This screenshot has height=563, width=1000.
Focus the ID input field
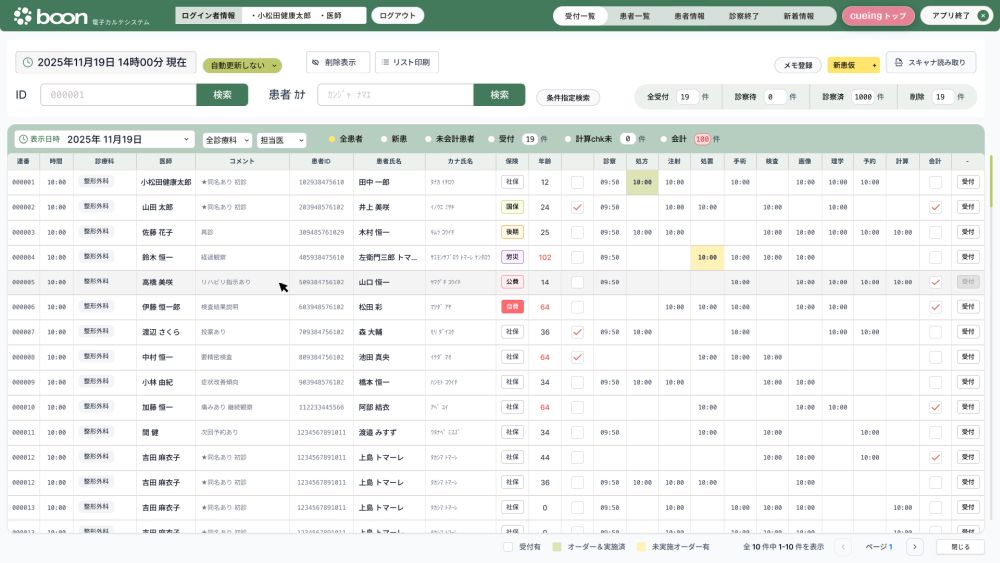click(118, 94)
